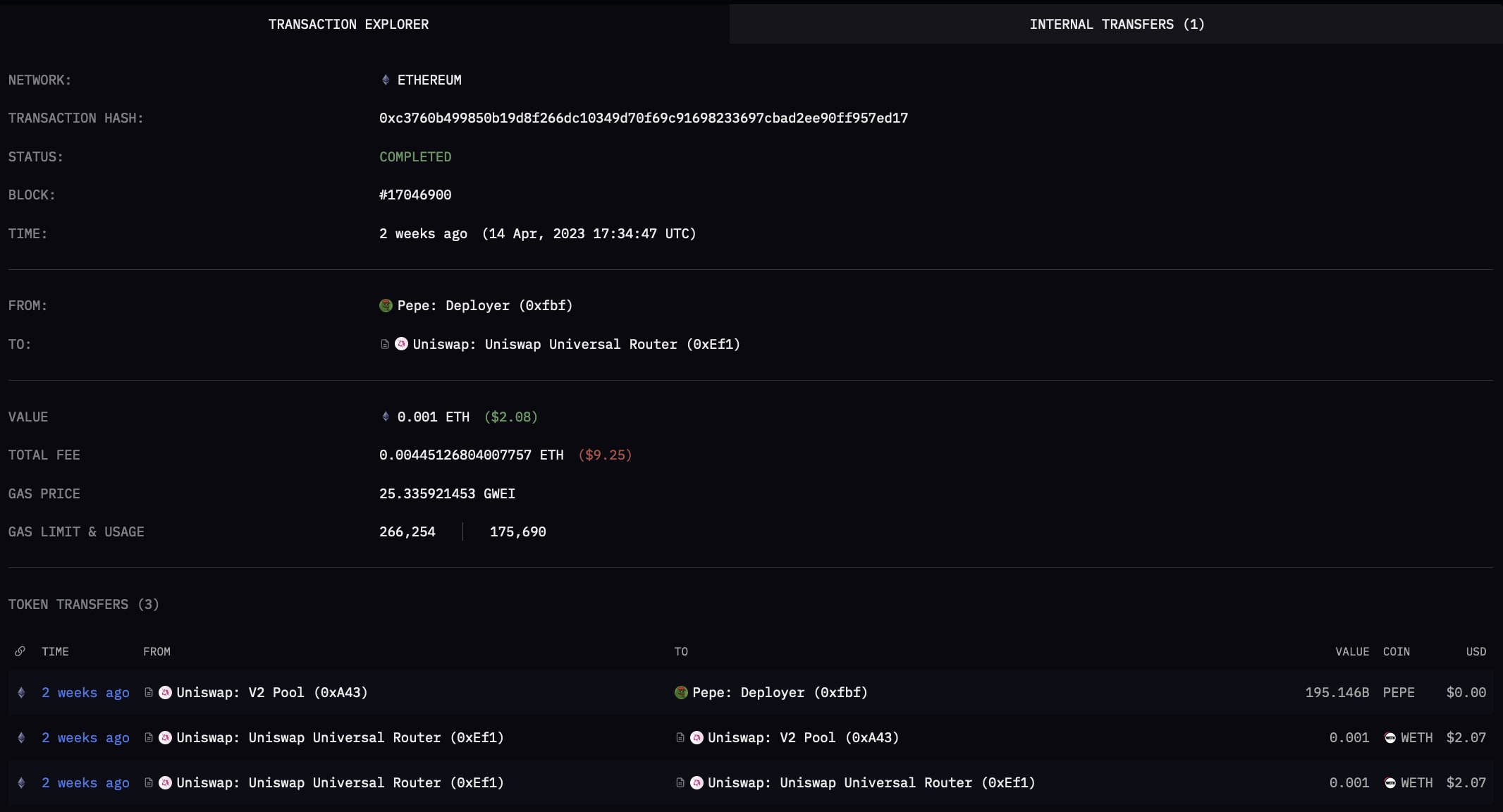
Task: Click contract icon before recipient in last row
Action: point(680,782)
